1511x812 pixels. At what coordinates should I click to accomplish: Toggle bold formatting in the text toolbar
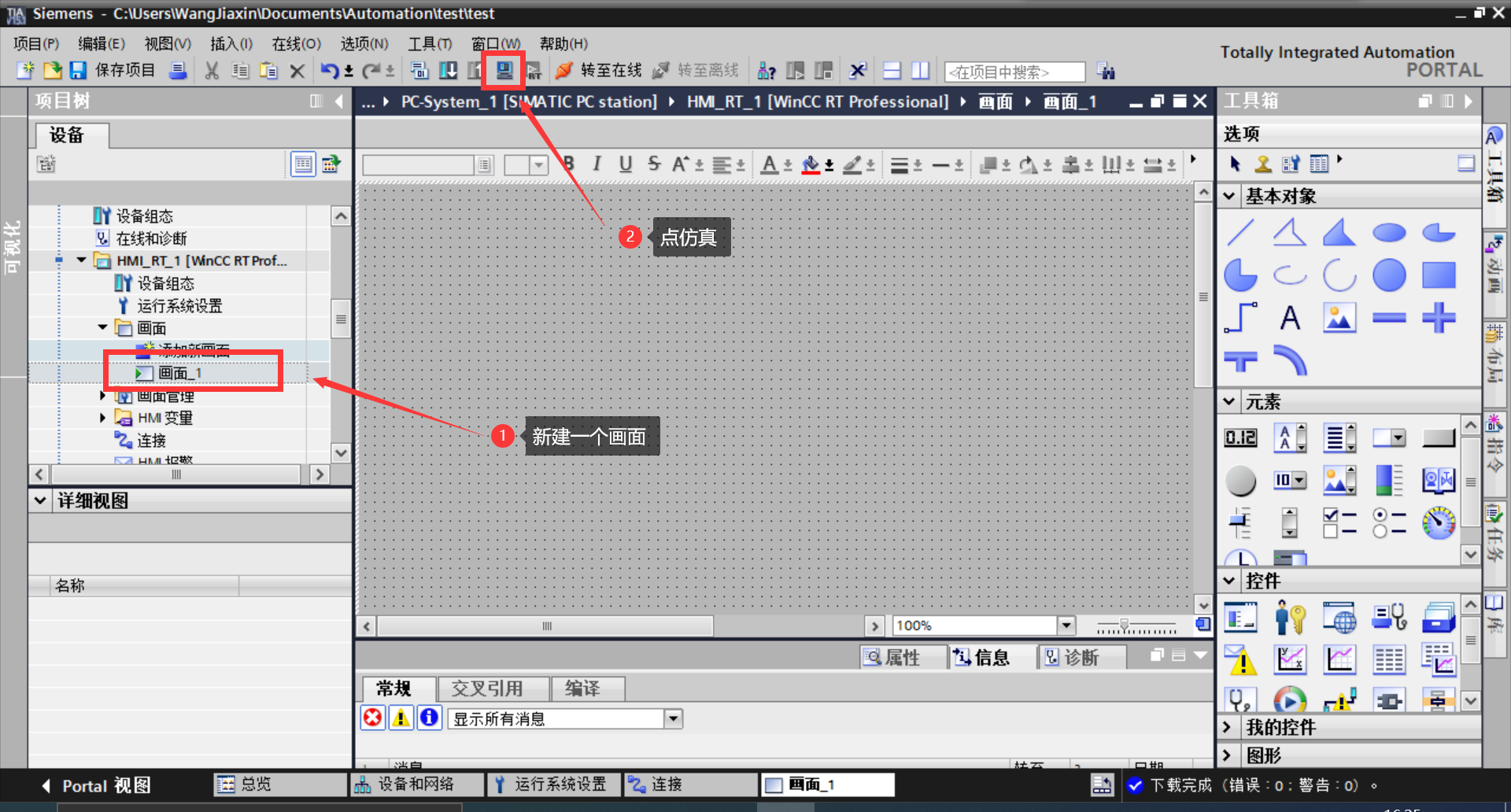pos(568,164)
